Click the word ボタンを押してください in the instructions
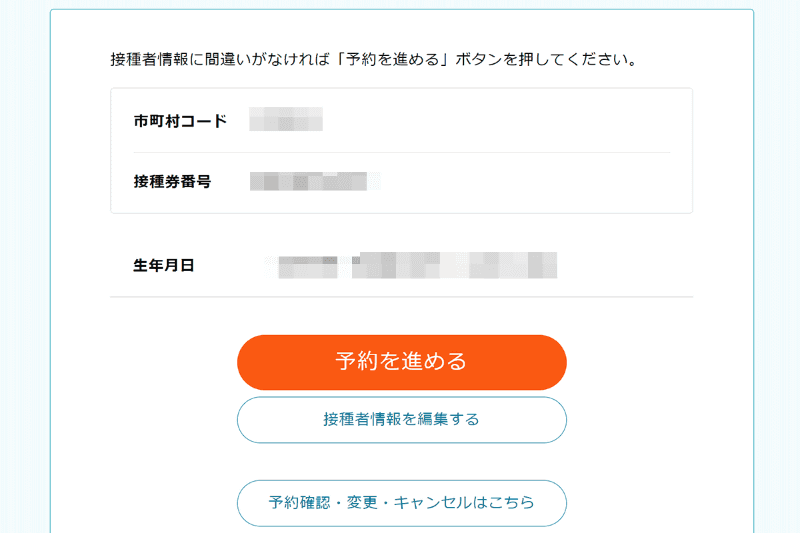Screen dimensions: 800x533 (546, 59)
